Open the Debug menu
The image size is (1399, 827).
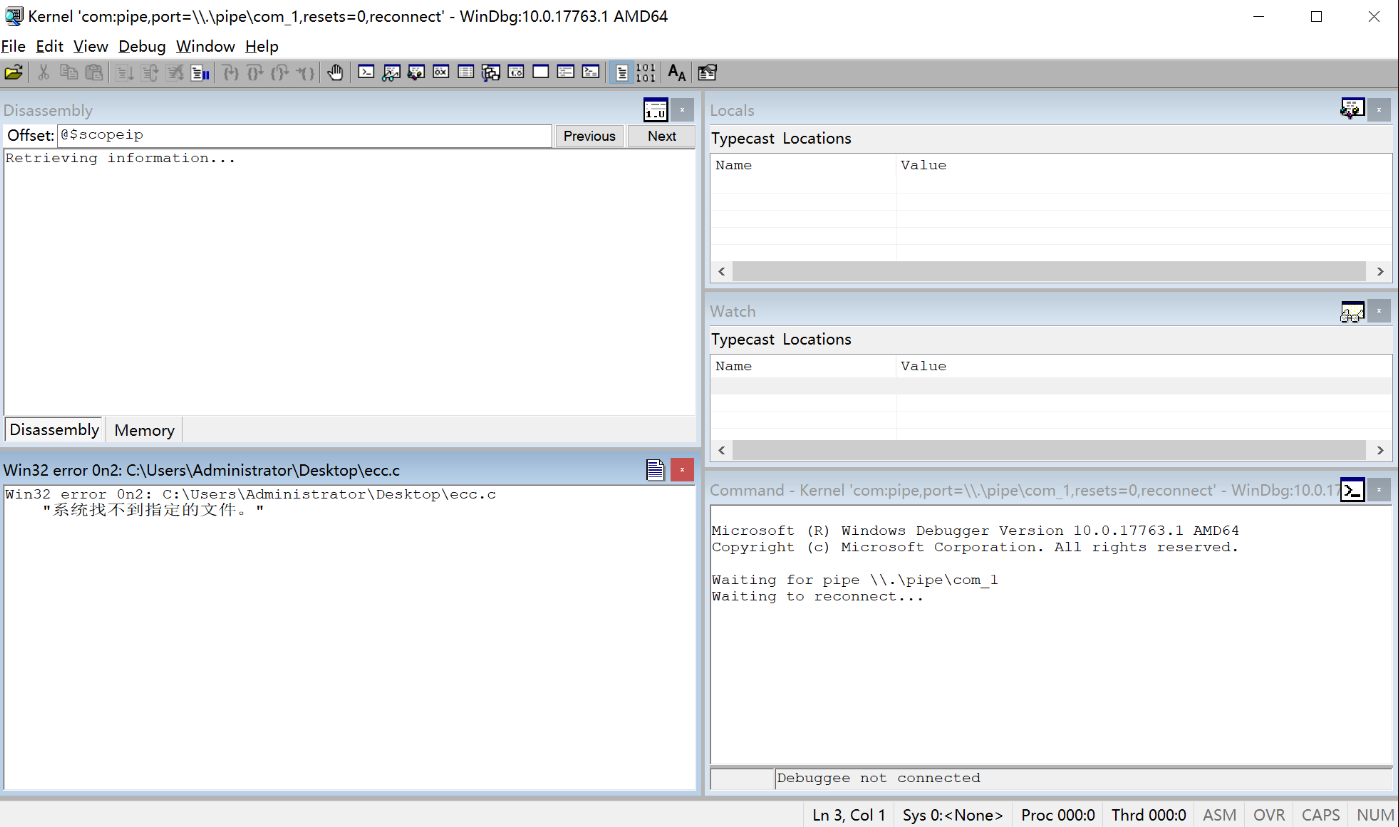click(x=142, y=46)
